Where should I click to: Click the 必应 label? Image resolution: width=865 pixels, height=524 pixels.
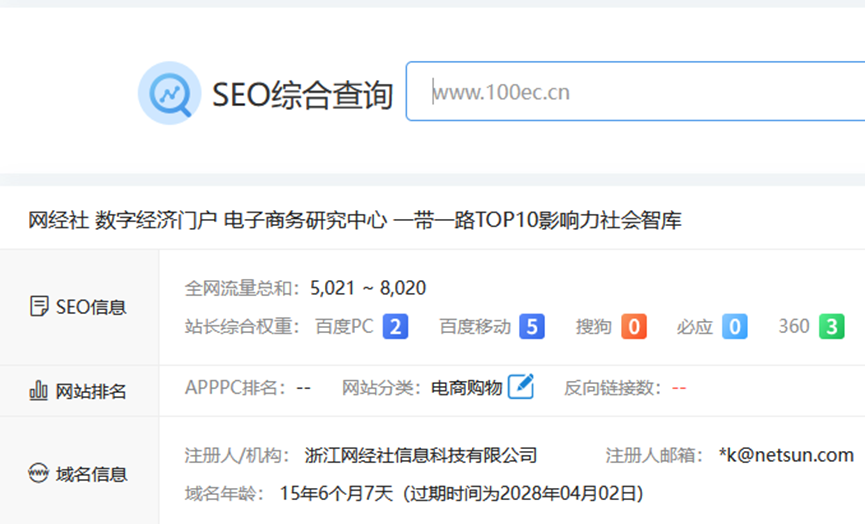click(695, 327)
